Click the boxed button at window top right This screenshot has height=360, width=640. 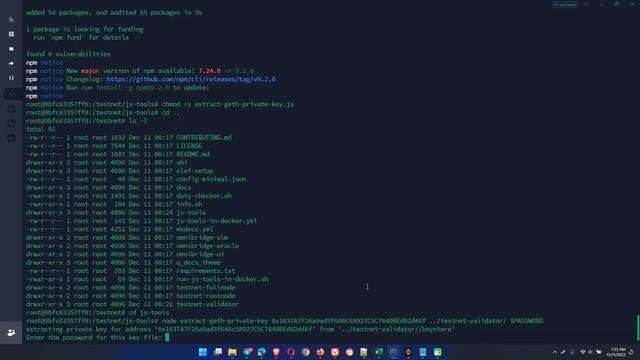click(565, 4)
